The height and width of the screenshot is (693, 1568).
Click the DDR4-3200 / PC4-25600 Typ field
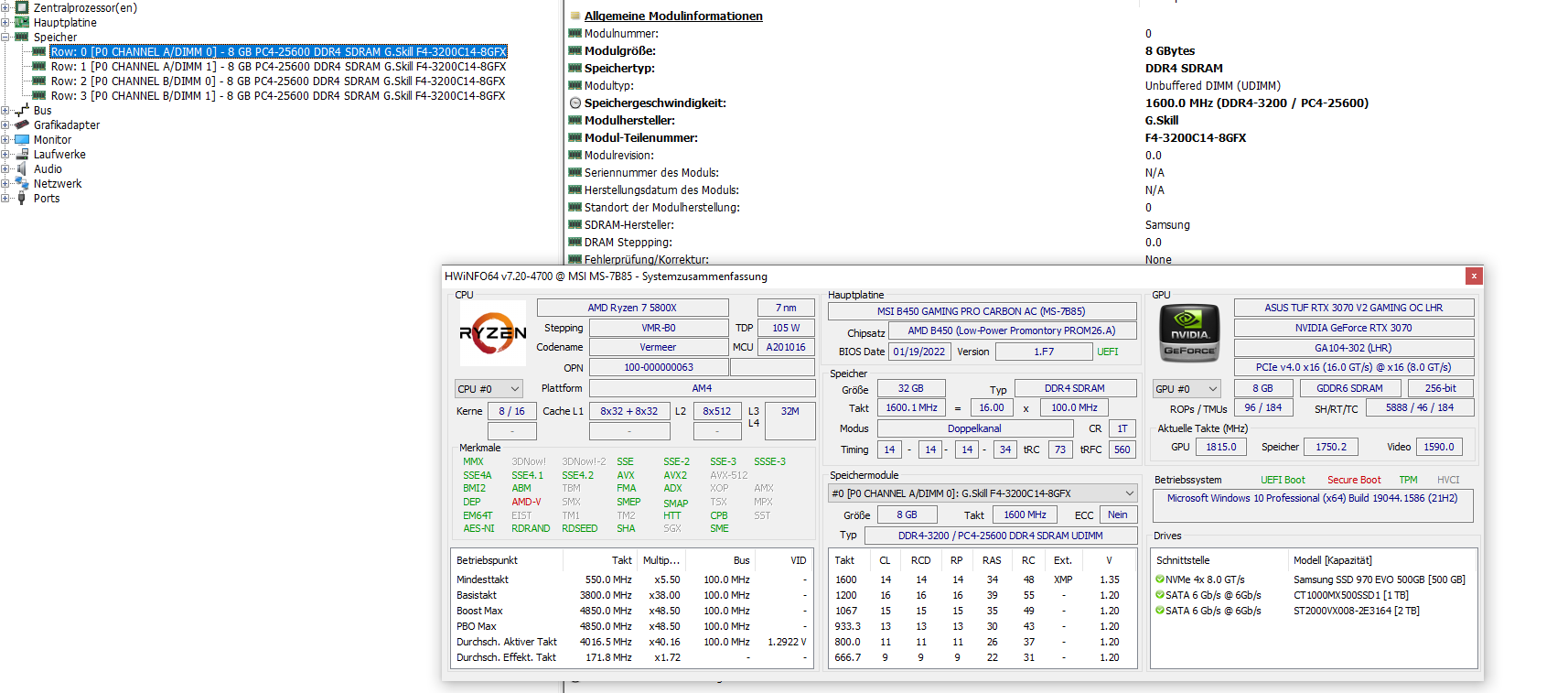[x=1000, y=536]
